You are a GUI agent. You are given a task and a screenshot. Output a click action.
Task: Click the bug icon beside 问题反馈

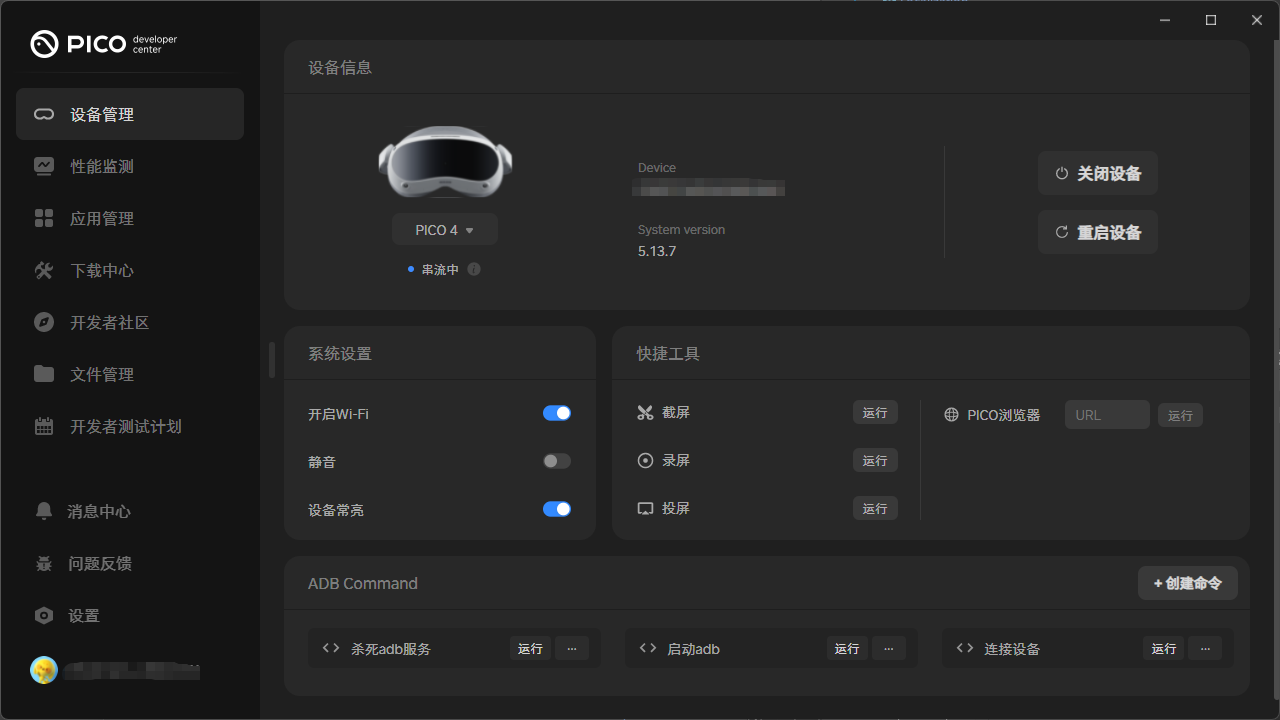pyautogui.click(x=44, y=563)
